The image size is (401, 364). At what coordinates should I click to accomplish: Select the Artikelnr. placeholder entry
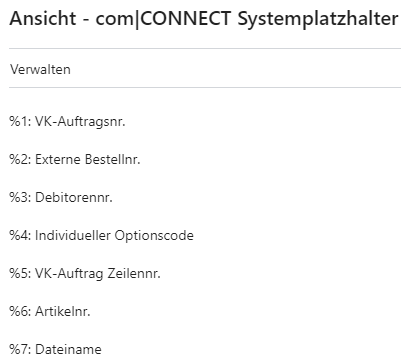pos(50,311)
